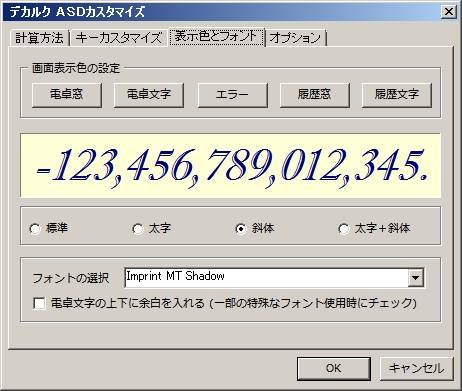This screenshot has height=391, width=462.
Task: Click the 電卓窓 color button
Action: point(67,95)
